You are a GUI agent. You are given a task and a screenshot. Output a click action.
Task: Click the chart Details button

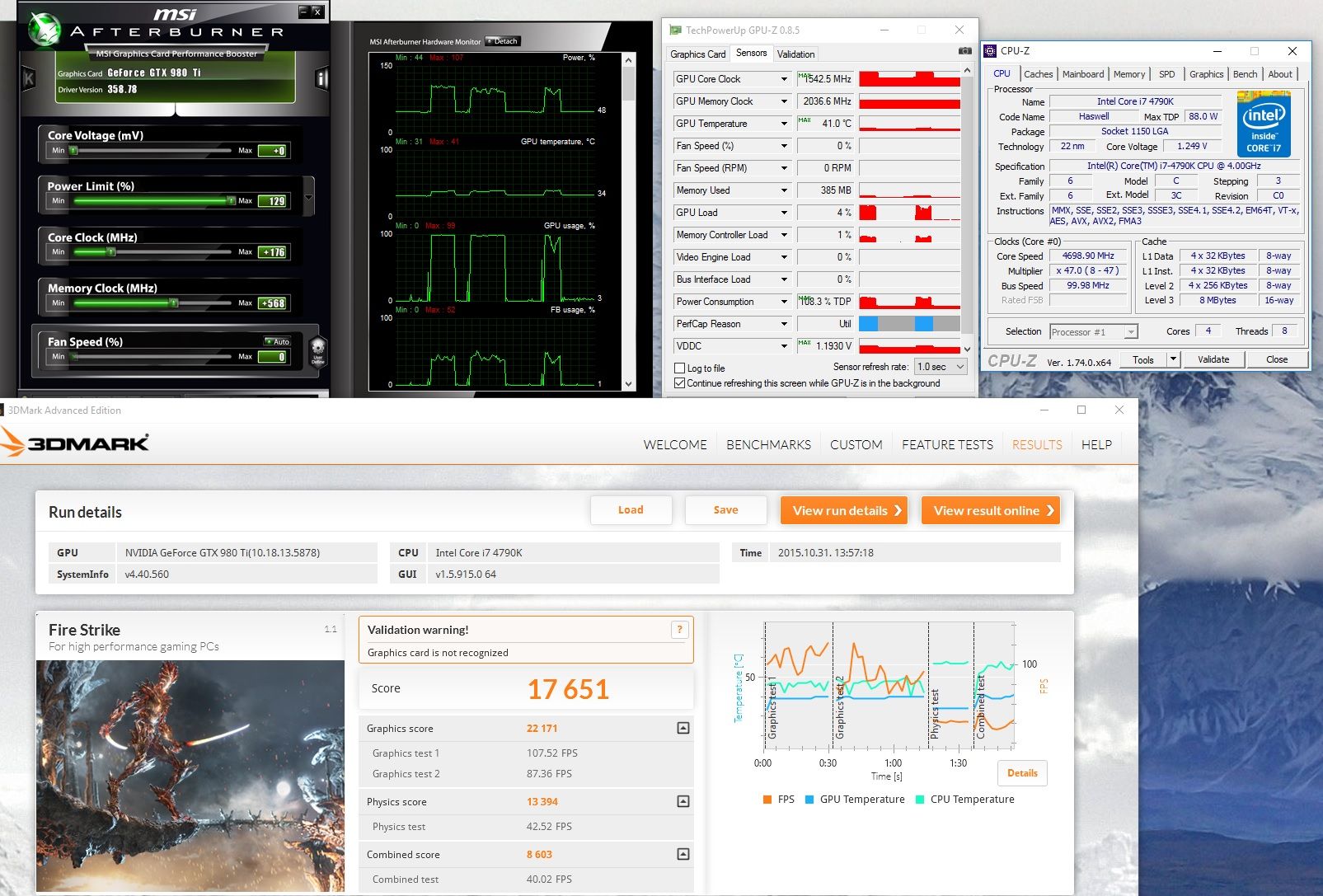pyautogui.click(x=1022, y=773)
